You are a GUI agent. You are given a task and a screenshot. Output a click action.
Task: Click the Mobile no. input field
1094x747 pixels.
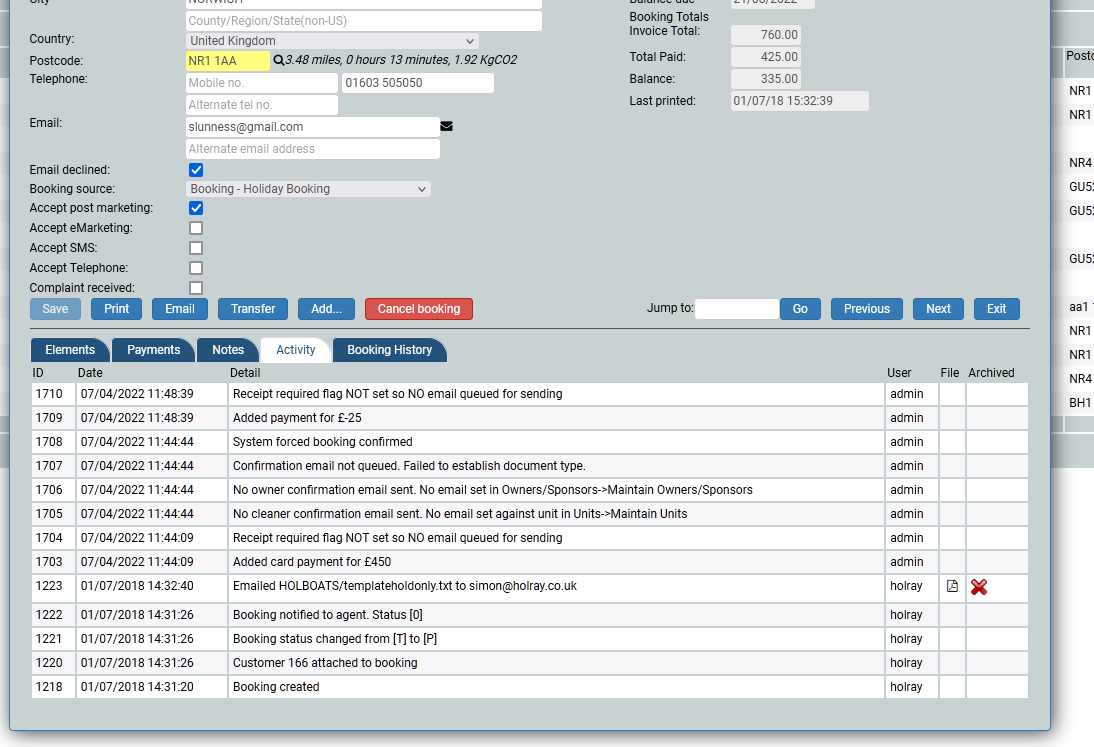(x=262, y=83)
